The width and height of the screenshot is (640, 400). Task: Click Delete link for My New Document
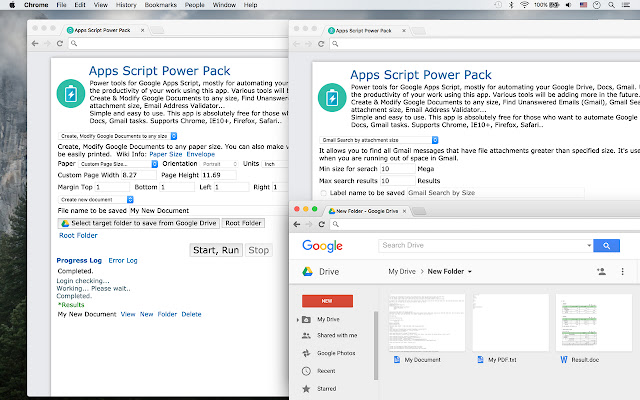(x=191, y=314)
